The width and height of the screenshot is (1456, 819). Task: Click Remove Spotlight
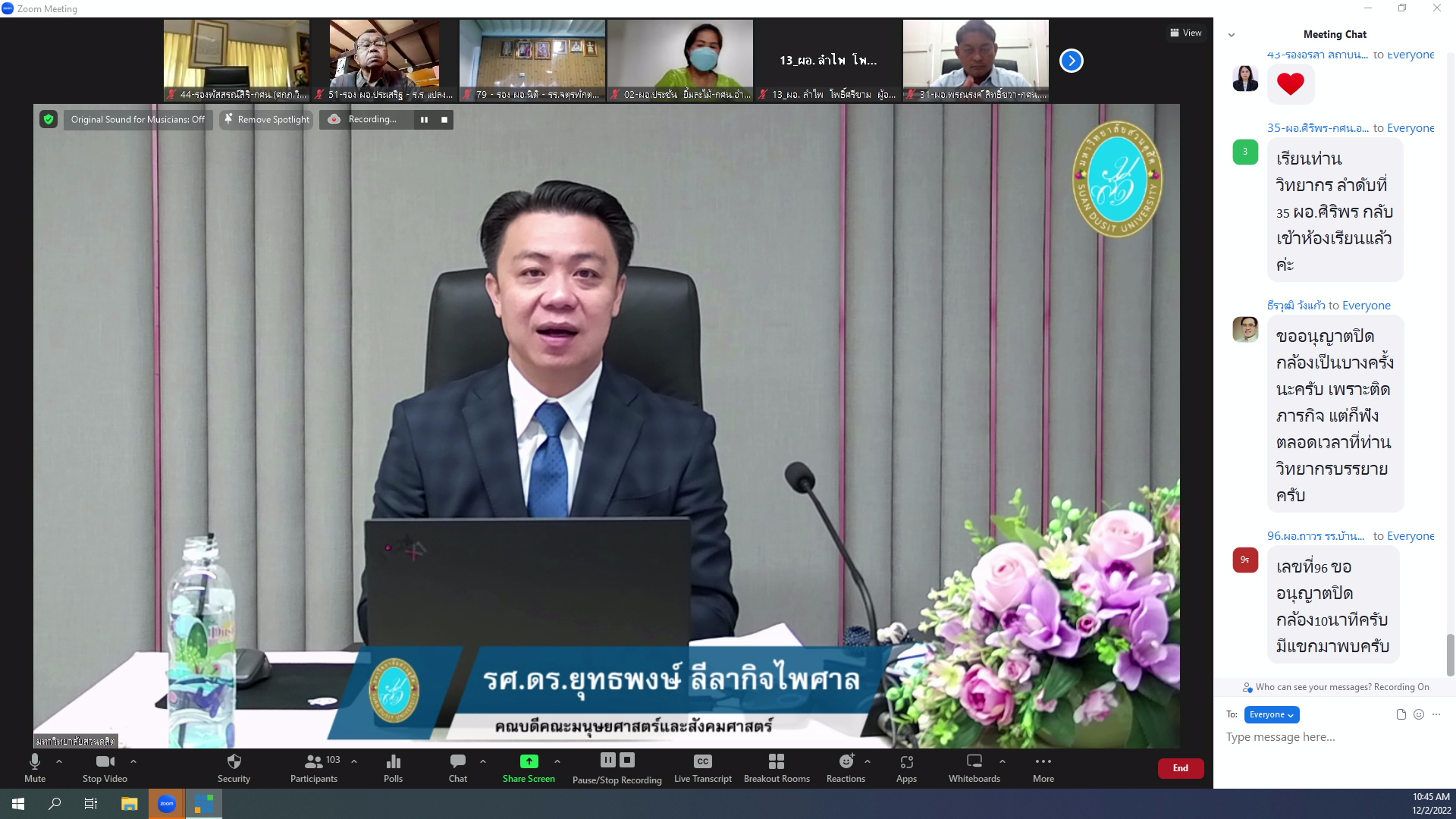point(266,119)
